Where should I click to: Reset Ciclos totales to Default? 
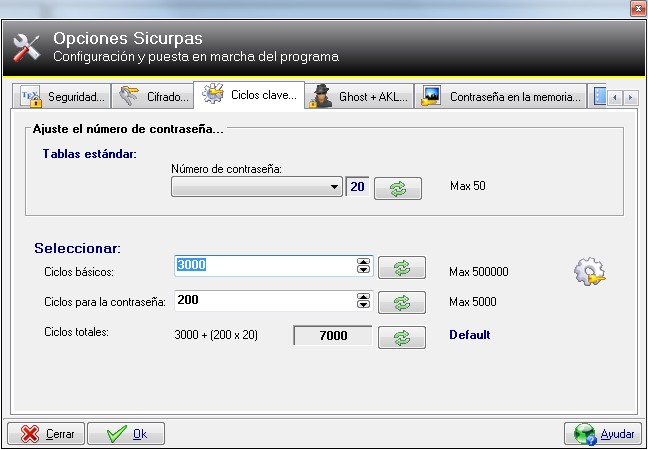tap(402, 337)
